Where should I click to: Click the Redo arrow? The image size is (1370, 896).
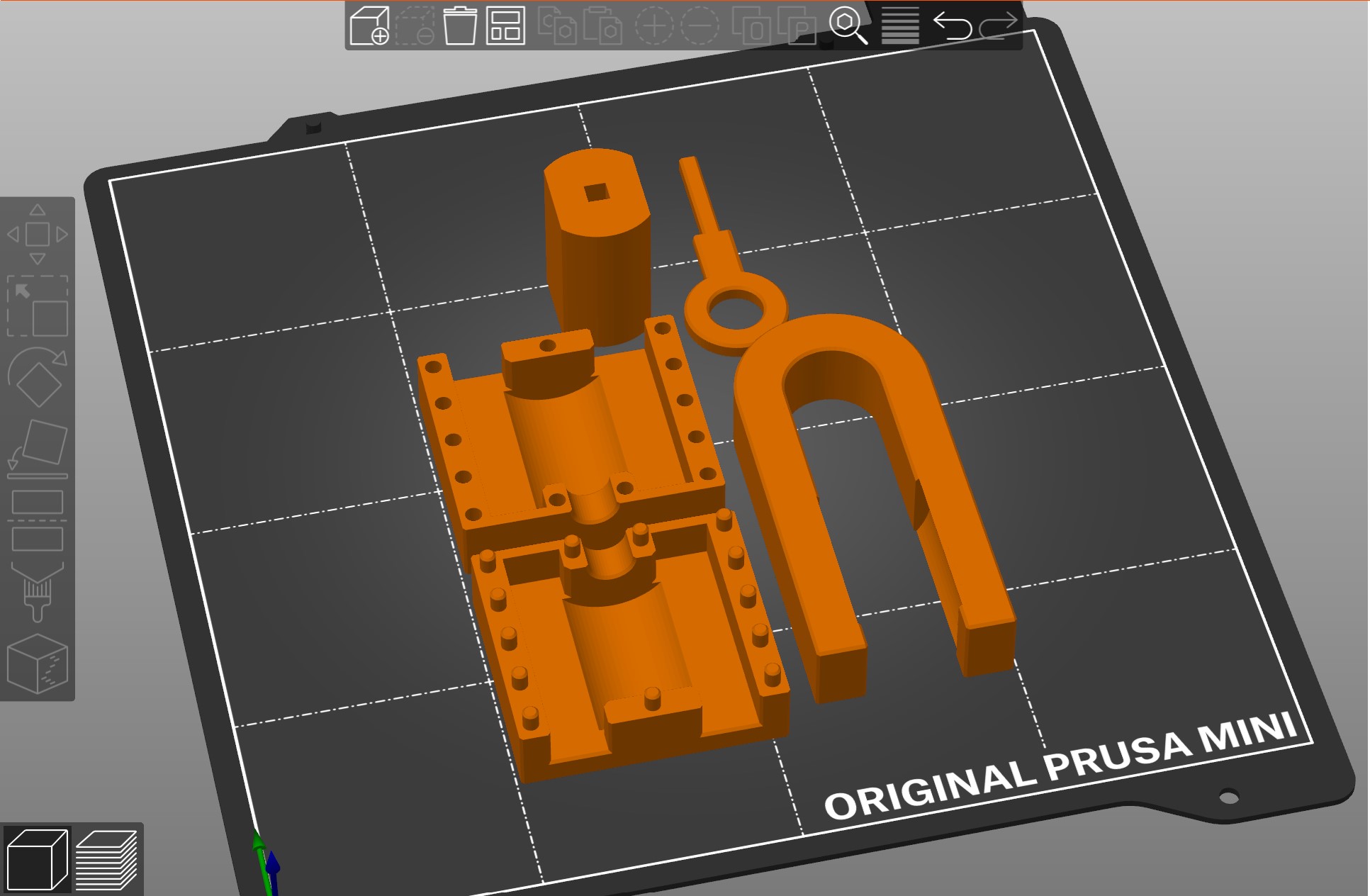[x=998, y=26]
